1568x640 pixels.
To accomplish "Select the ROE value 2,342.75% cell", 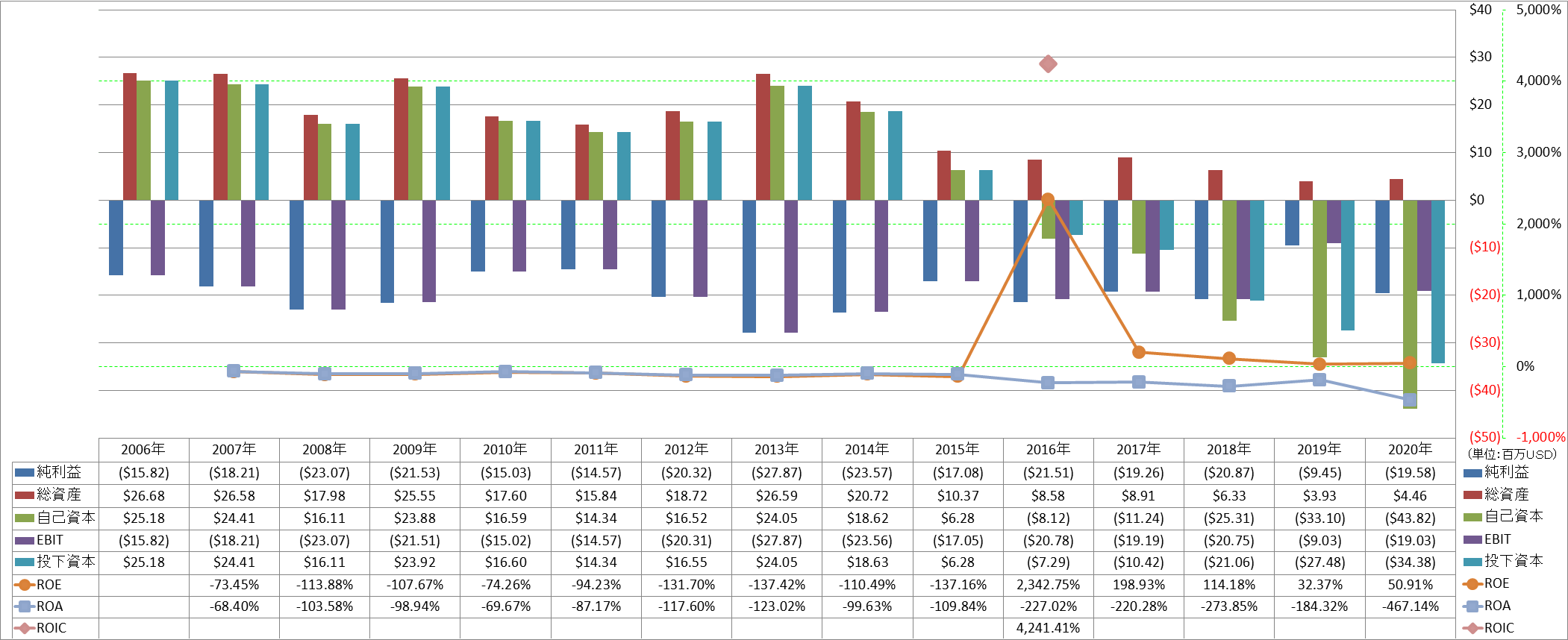I will click(1049, 585).
